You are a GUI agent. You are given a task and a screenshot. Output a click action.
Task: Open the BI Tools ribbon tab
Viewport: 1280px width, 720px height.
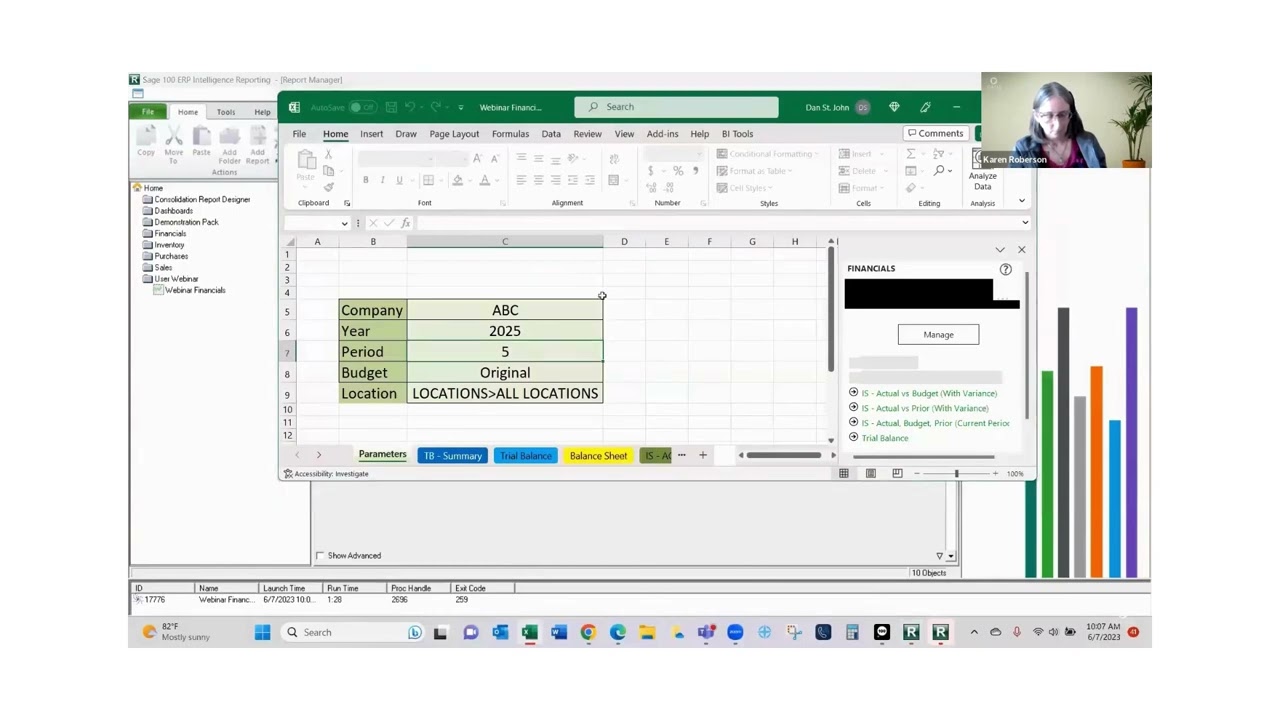tap(737, 133)
